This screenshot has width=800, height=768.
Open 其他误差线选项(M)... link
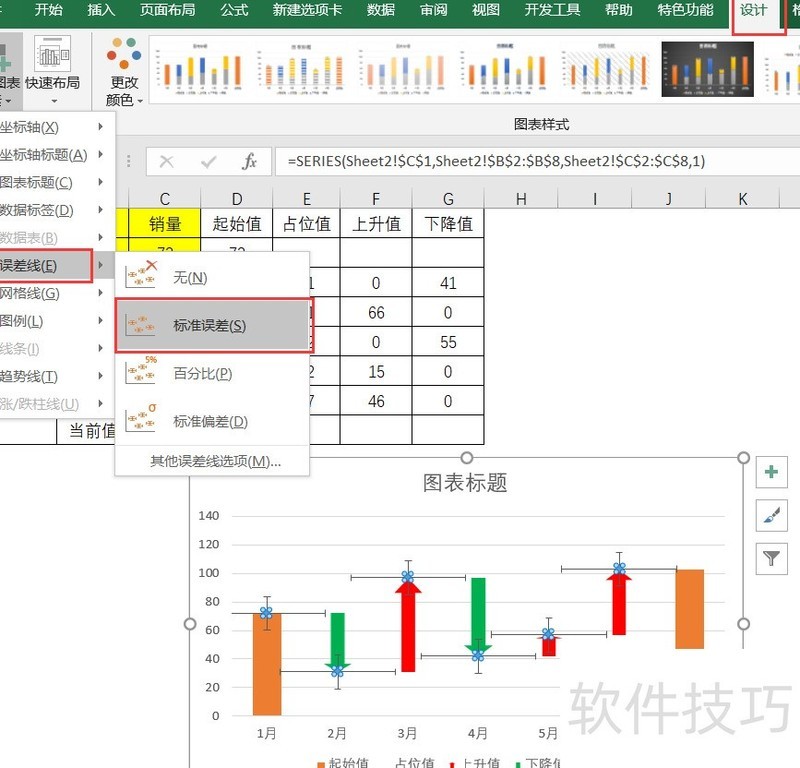(215, 461)
